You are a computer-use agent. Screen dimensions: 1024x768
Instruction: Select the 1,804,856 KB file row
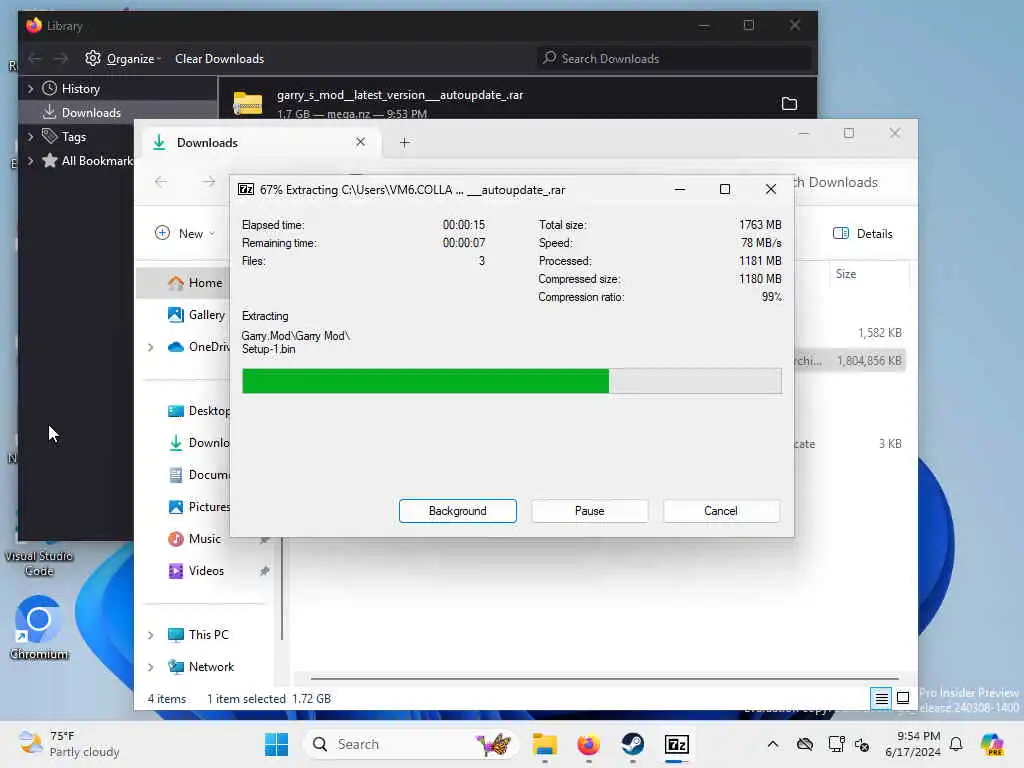849,360
